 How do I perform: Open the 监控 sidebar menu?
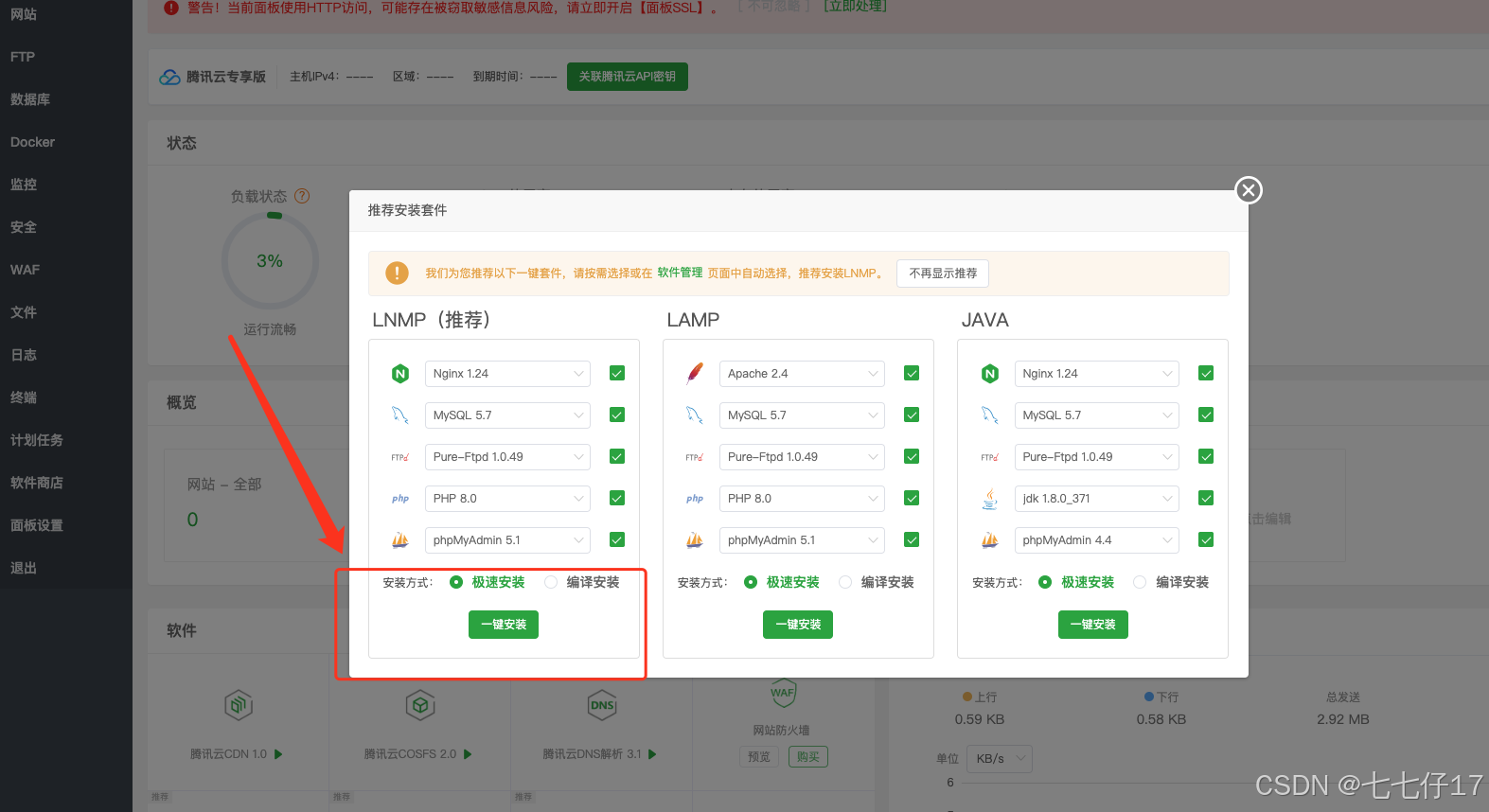(66, 185)
